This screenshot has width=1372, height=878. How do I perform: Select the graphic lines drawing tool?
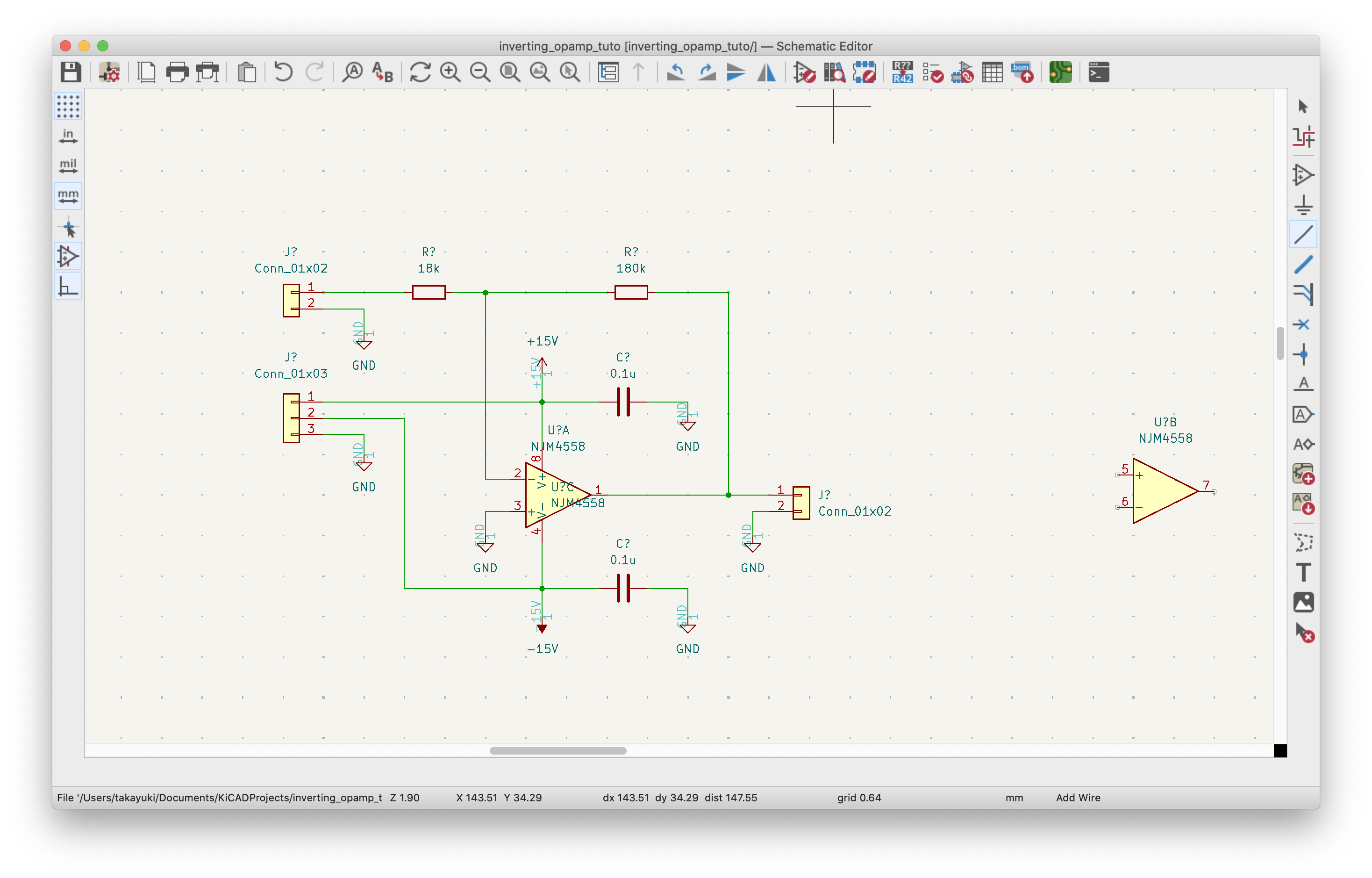coord(1303,542)
